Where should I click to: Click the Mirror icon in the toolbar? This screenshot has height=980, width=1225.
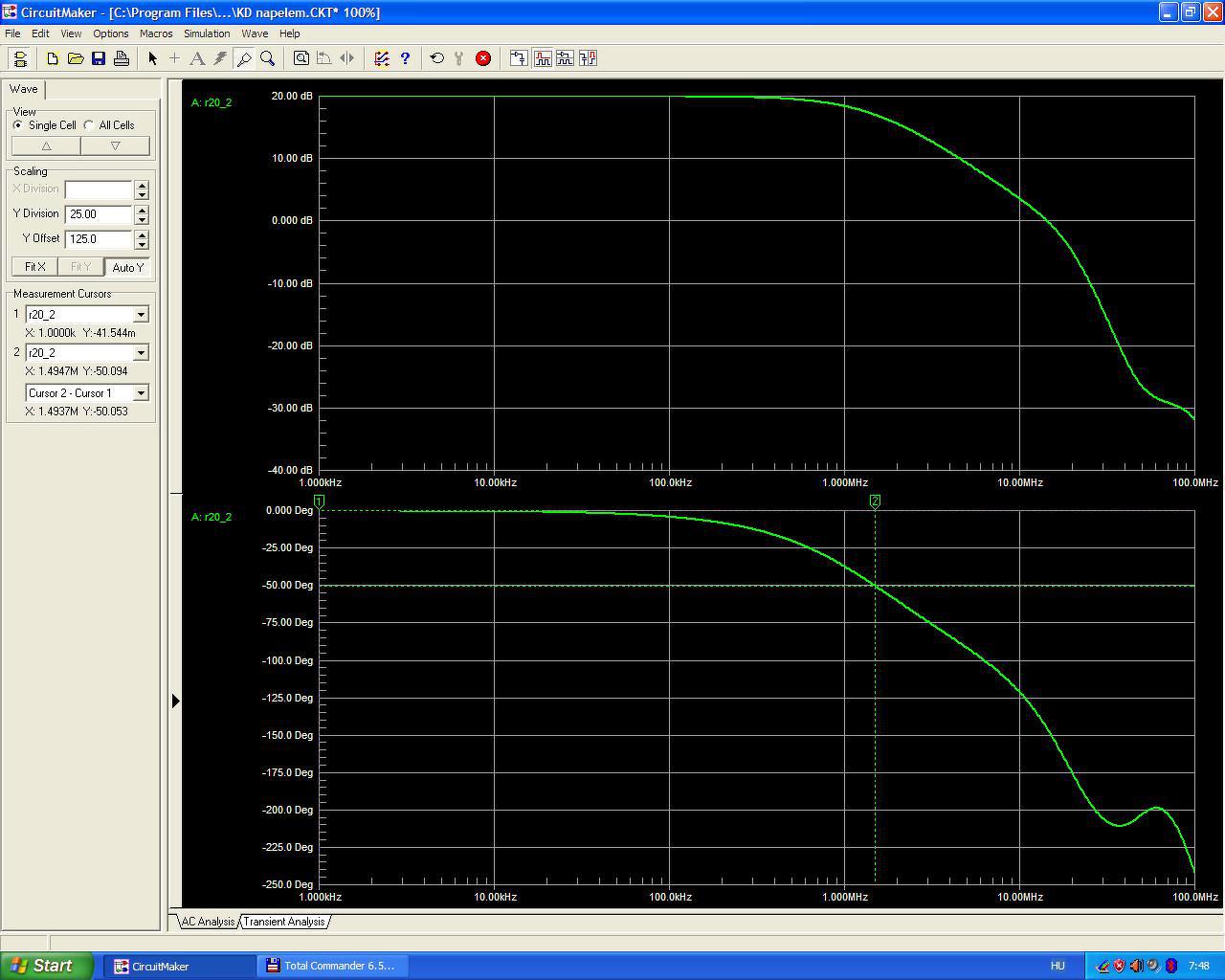pos(346,58)
